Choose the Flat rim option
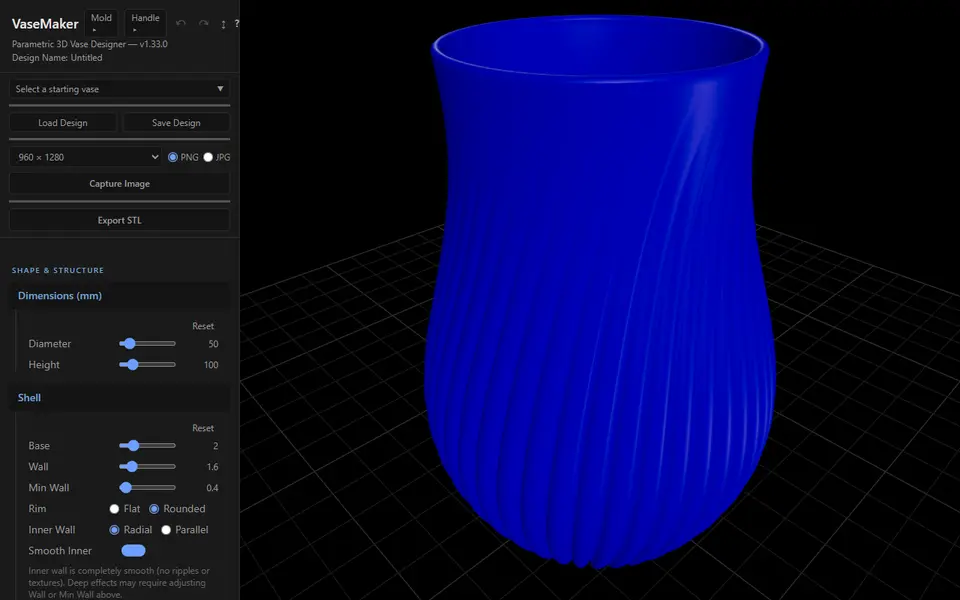960x600 pixels. (x=114, y=509)
